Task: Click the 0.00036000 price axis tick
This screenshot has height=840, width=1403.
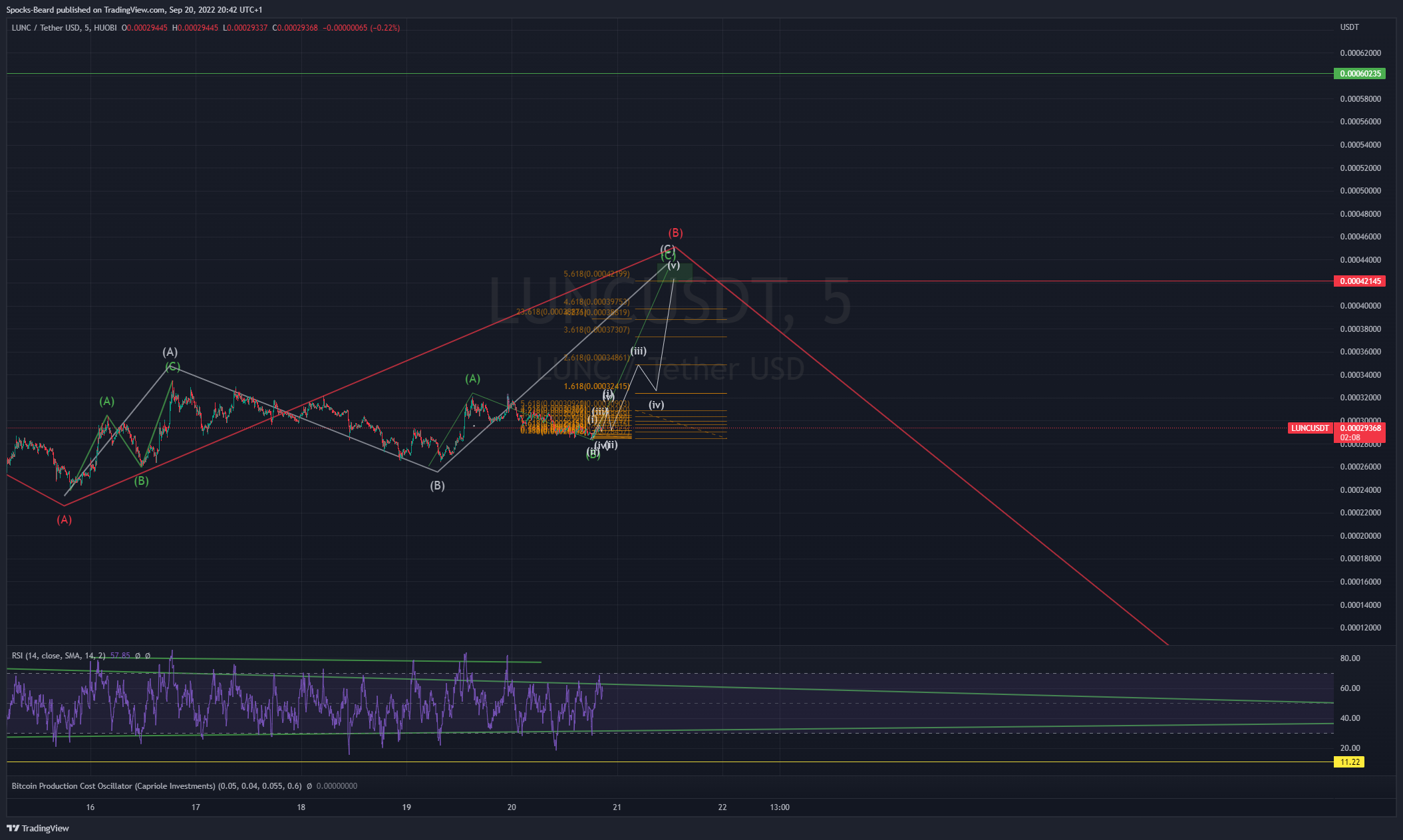Action: pos(1360,352)
